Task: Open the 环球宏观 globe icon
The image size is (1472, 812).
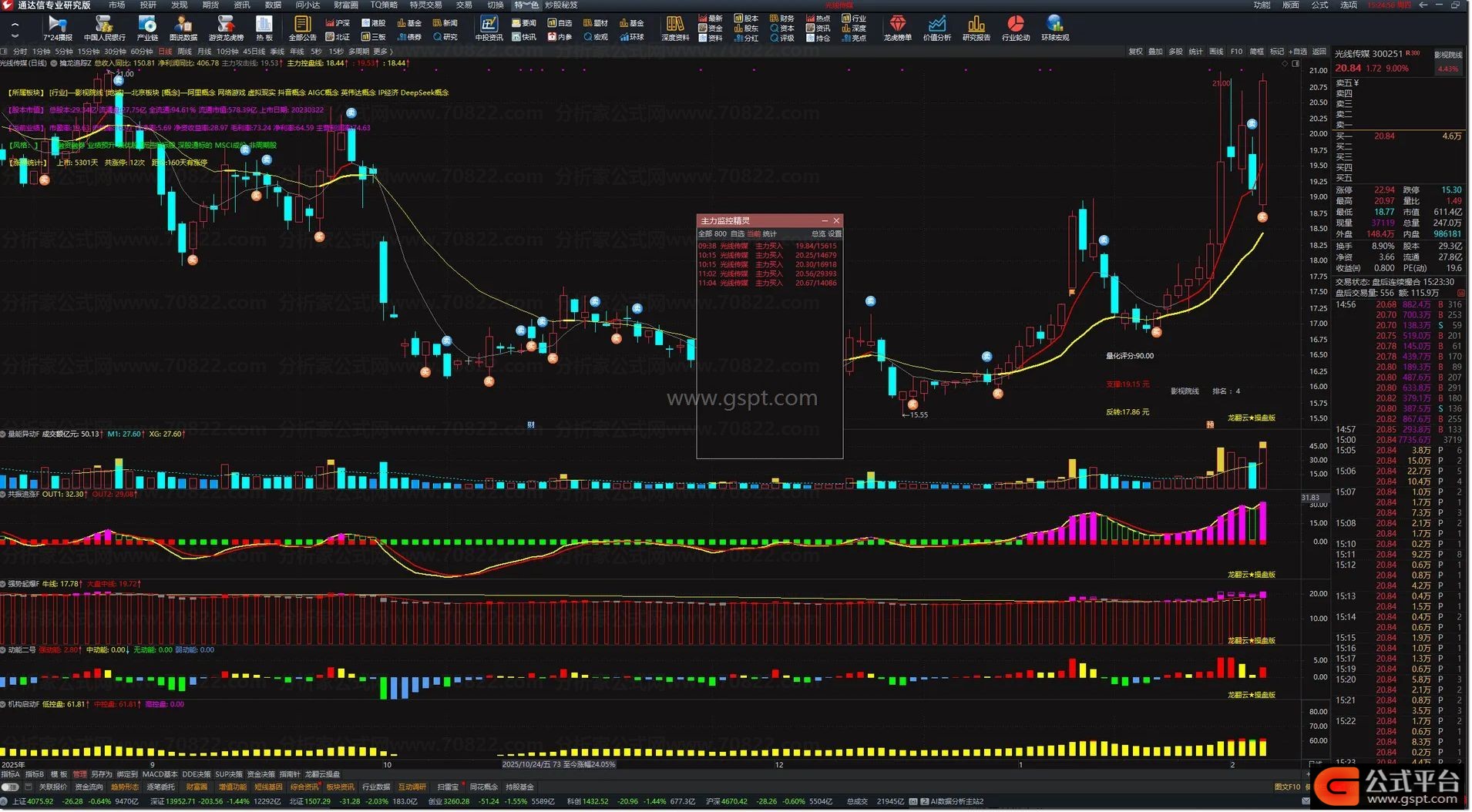Action: tap(1054, 28)
